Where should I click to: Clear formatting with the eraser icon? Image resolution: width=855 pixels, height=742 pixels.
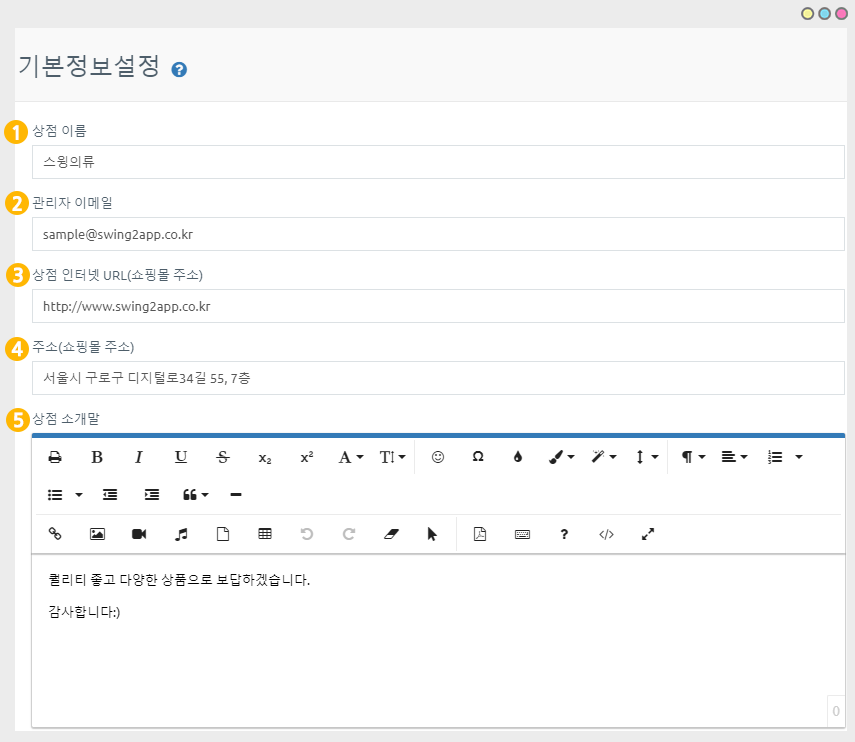[391, 534]
